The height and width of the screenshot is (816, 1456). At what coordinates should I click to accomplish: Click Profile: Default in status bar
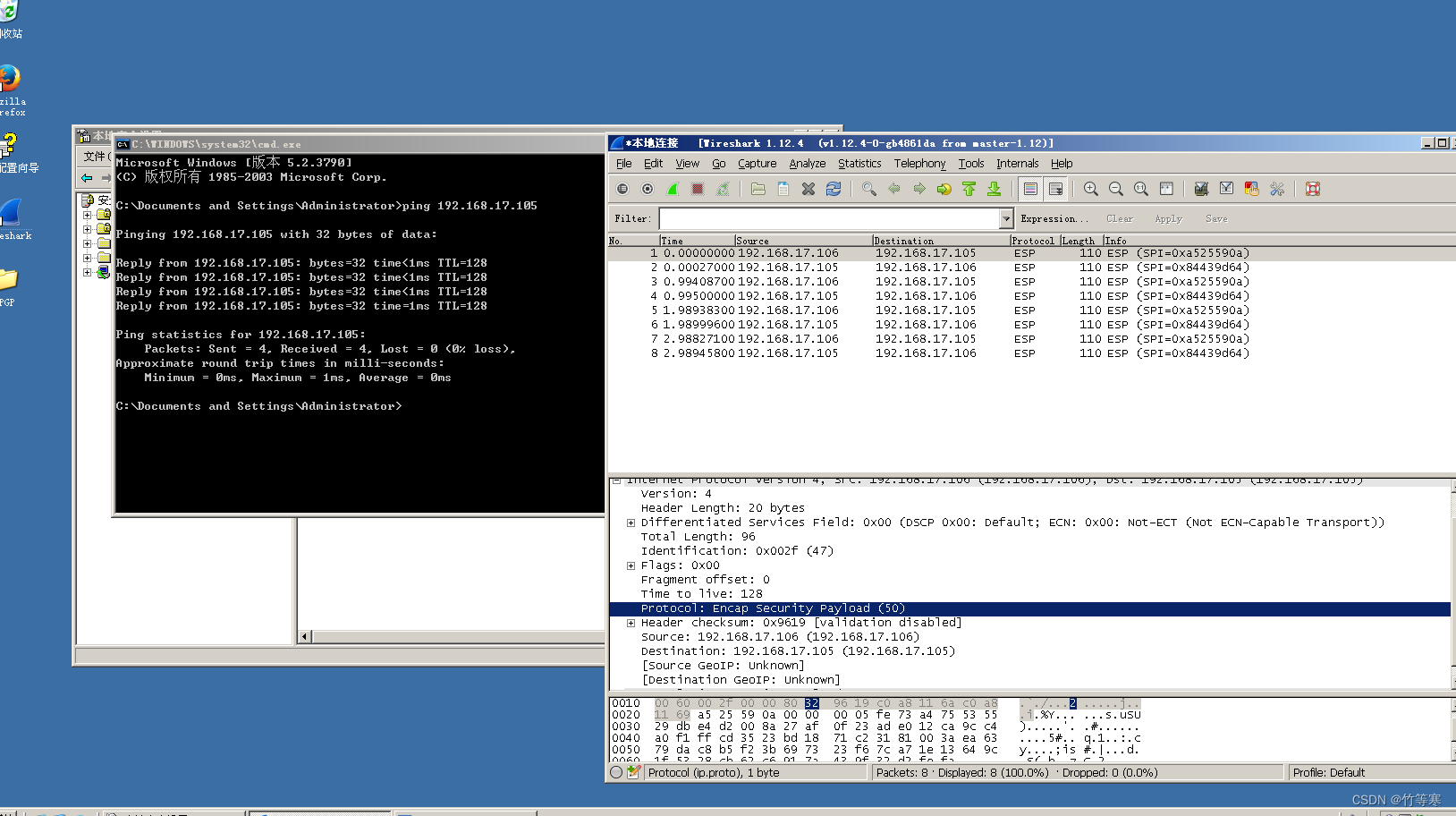[1329, 773]
